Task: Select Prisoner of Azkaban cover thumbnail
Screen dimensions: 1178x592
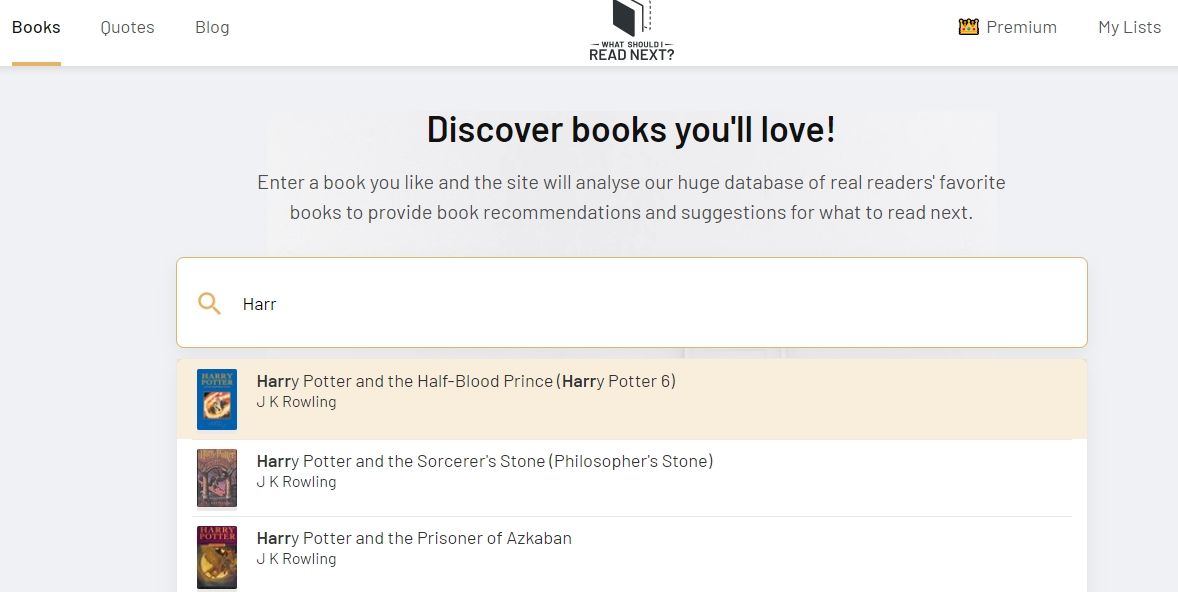Action: (x=217, y=557)
